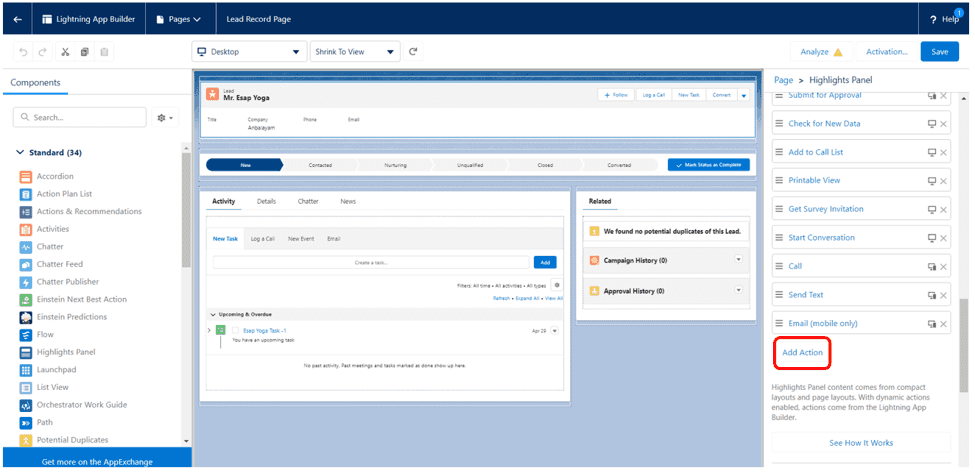The image size is (975, 476).
Task: Remove the Add to Call List action
Action: (943, 152)
